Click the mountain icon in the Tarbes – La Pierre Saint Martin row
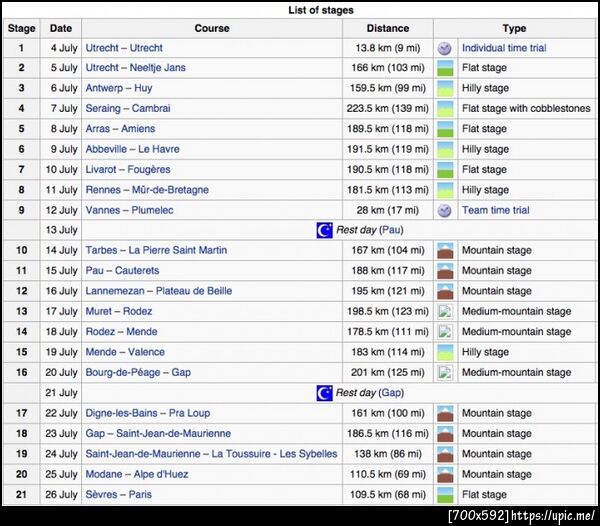Image resolution: width=600 pixels, height=526 pixels. click(445, 251)
